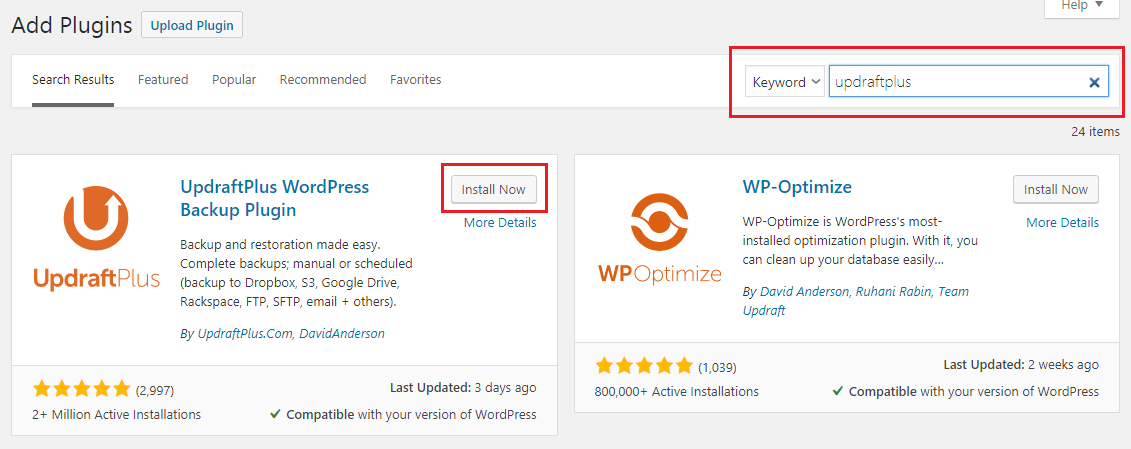Open the Featured plugins tab
This screenshot has width=1131, height=449.
(x=163, y=79)
